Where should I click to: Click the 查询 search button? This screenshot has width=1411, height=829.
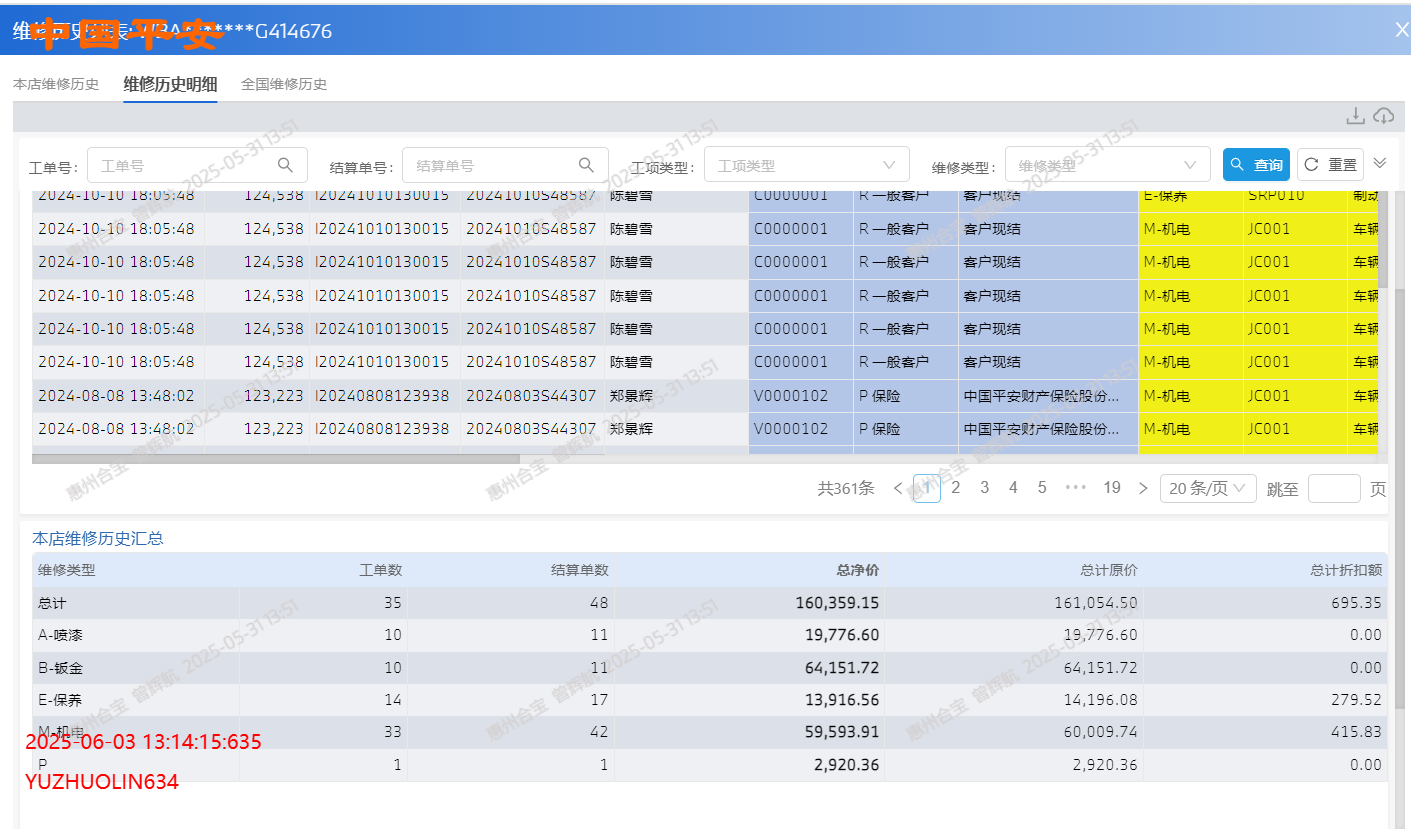1256,165
